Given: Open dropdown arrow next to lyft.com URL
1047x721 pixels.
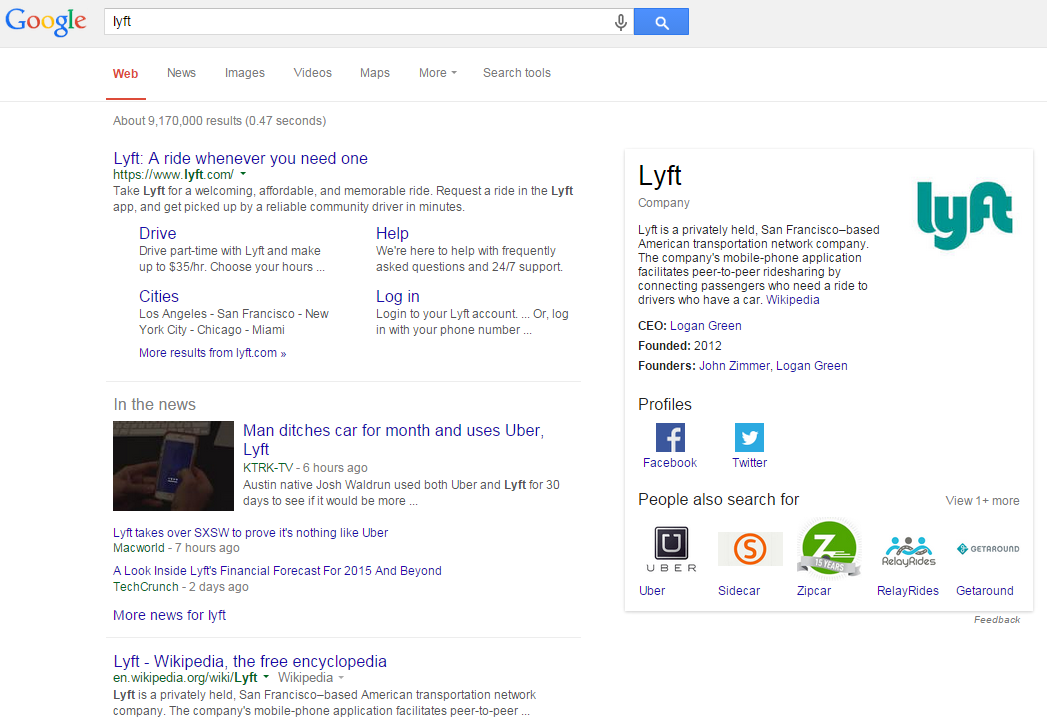Looking at the screenshot, I should [243, 175].
